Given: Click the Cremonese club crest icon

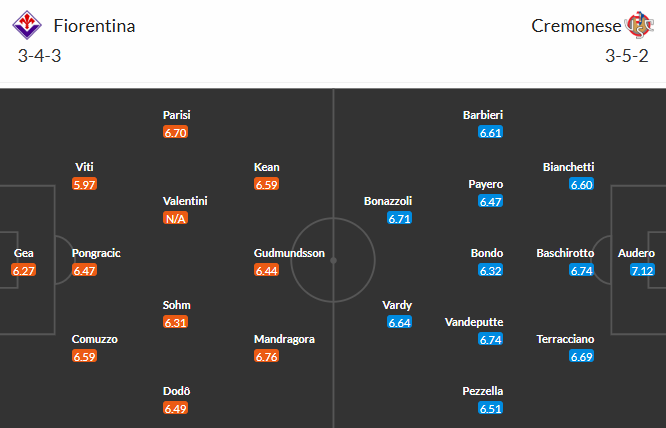Looking at the screenshot, I should (637, 24).
